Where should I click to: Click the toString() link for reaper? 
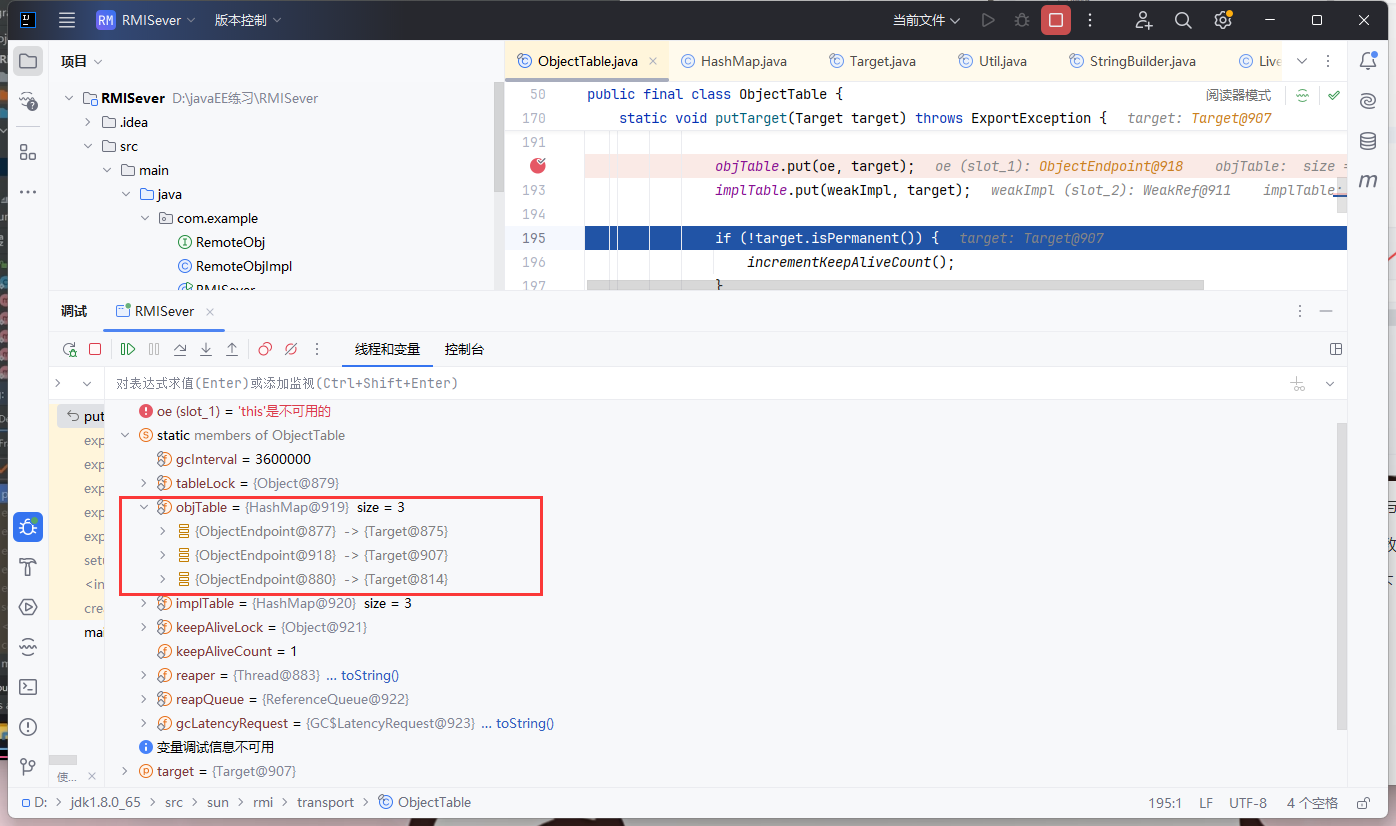(369, 675)
